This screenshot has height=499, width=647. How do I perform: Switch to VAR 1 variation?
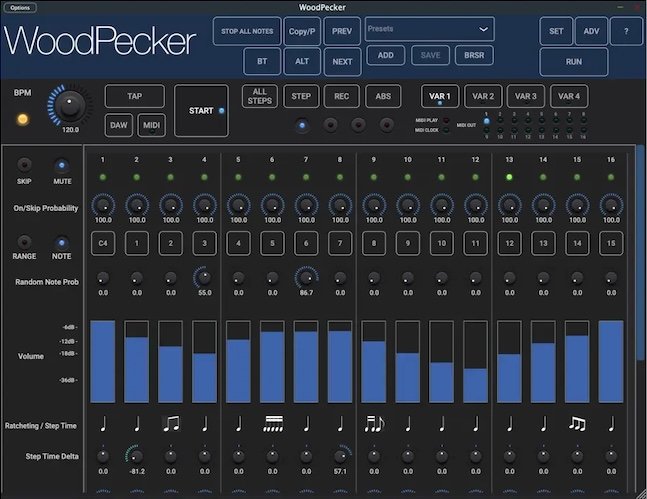(440, 96)
